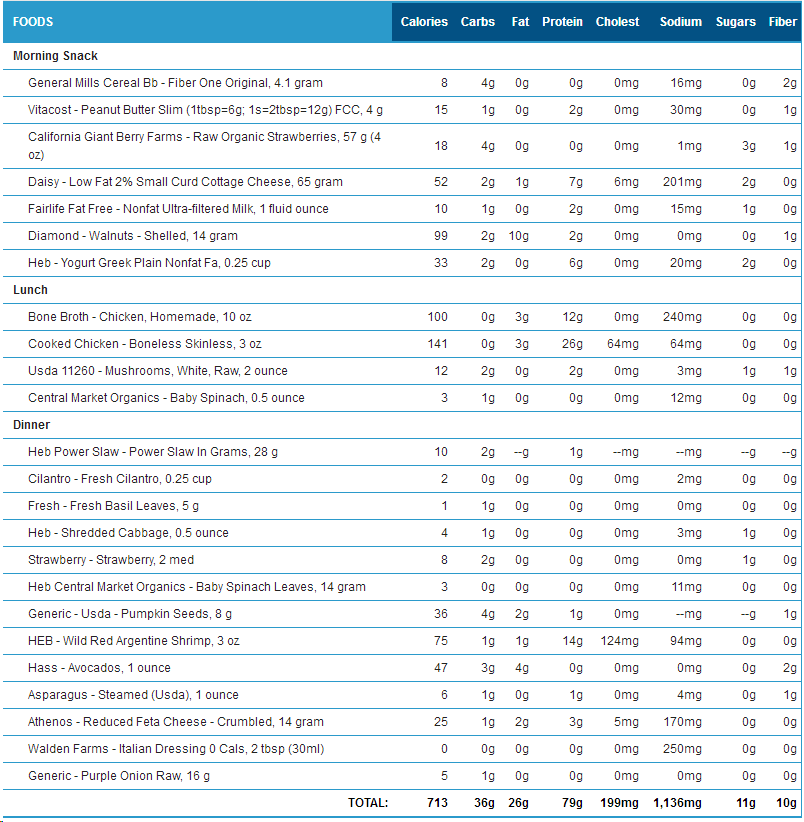Select Heb Shredded Cabbage 0.5 ounce row
Viewport: 804px width, 822px height.
[402, 533]
